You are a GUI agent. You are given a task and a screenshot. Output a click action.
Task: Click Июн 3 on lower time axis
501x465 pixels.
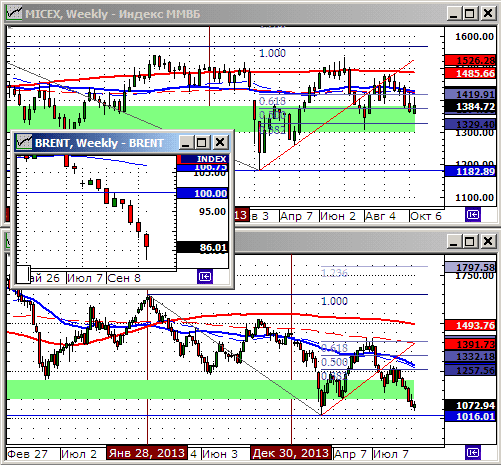tap(220, 454)
